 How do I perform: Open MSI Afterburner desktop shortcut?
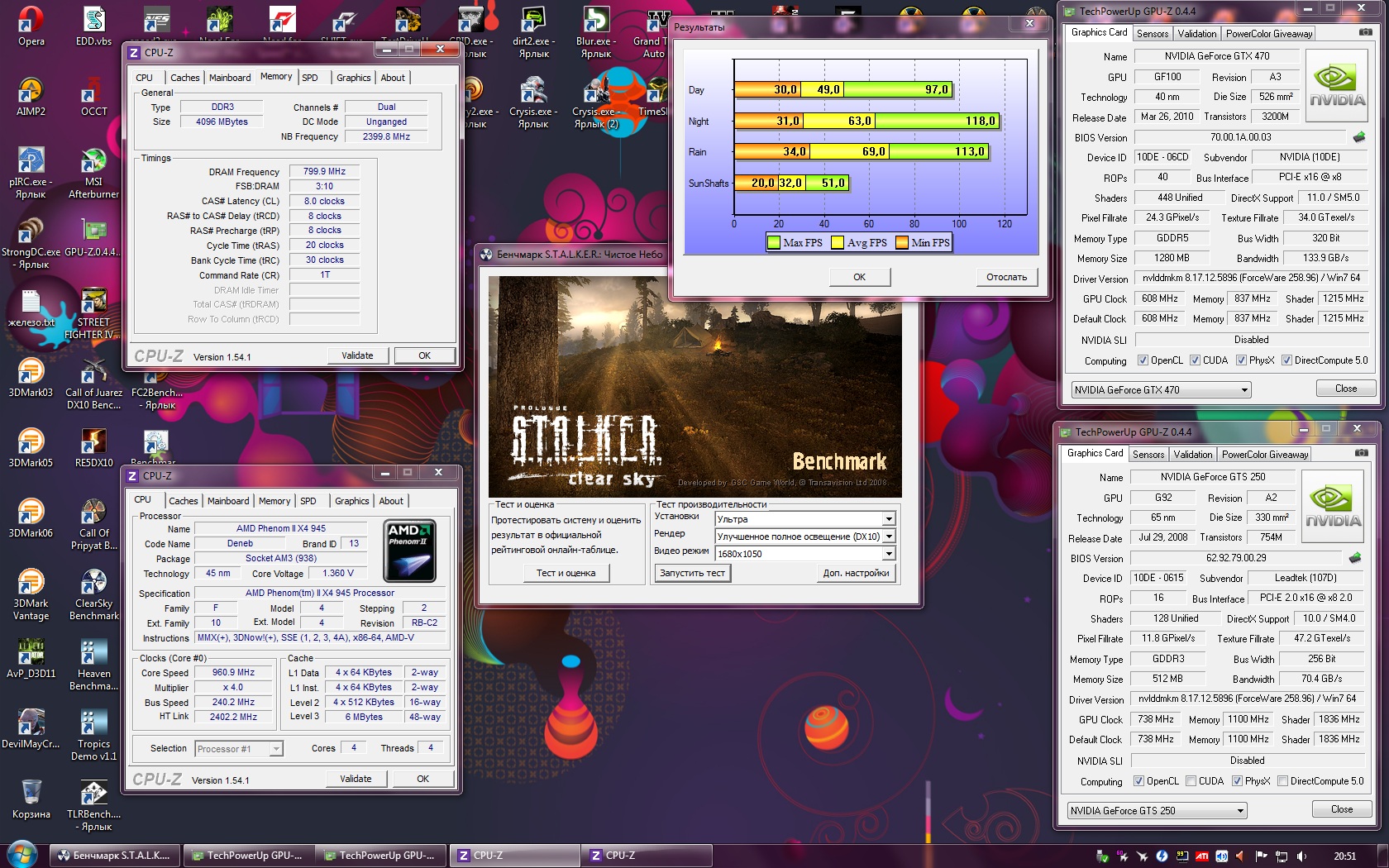pos(93,174)
